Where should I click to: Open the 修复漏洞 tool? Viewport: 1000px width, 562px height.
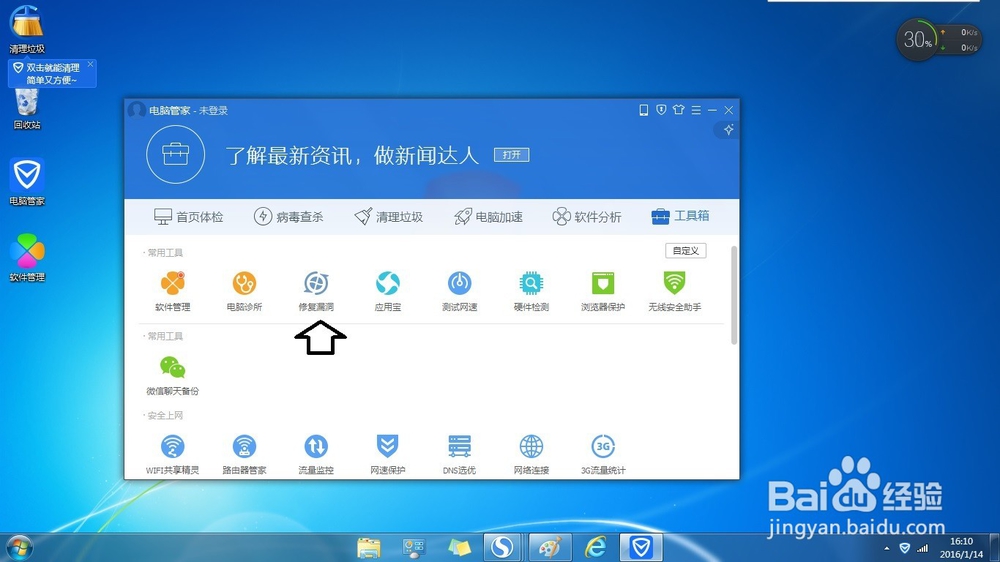pyautogui.click(x=316, y=283)
